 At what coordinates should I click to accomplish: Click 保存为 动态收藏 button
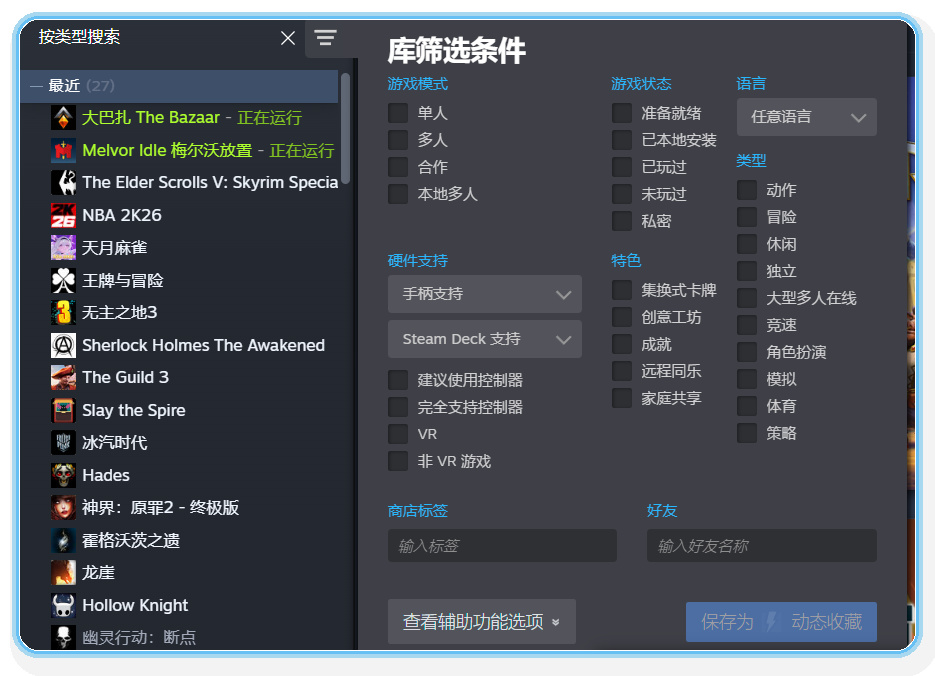point(781,622)
